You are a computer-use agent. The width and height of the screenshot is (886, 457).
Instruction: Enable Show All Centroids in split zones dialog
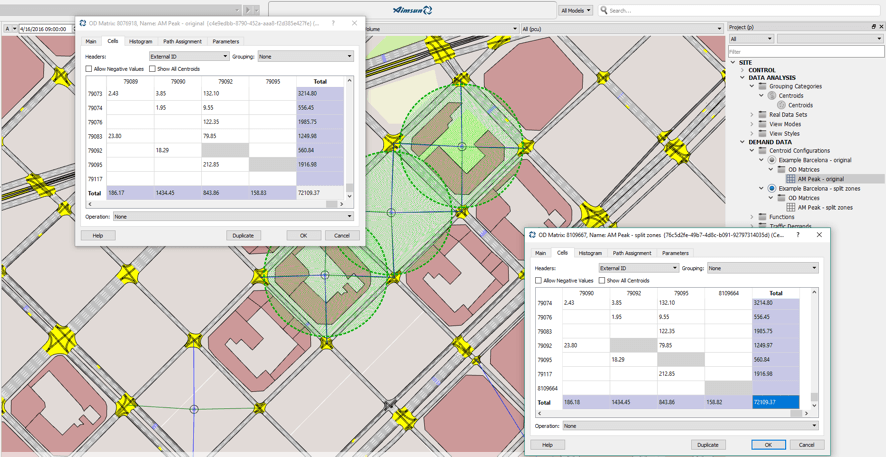[602, 280]
